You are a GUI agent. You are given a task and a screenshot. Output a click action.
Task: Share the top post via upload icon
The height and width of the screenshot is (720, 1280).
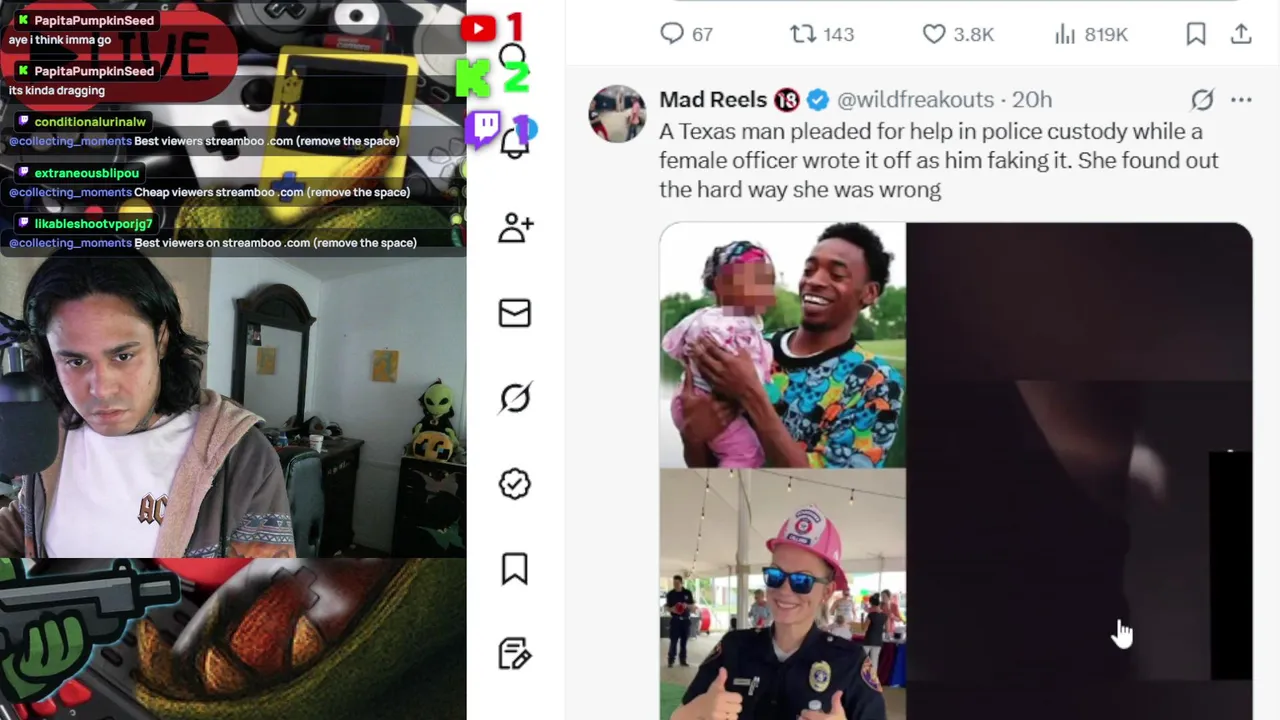pos(1241,34)
